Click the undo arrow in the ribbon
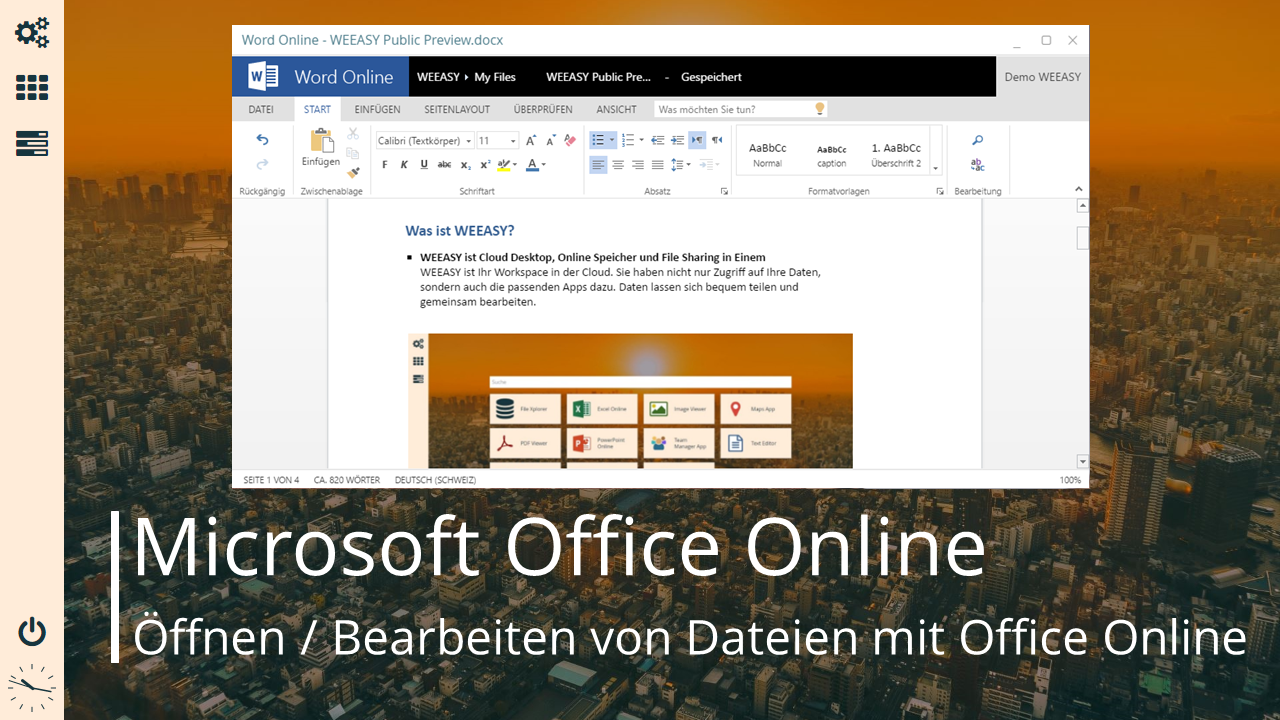Screen dimensions: 1280x720 (262, 140)
